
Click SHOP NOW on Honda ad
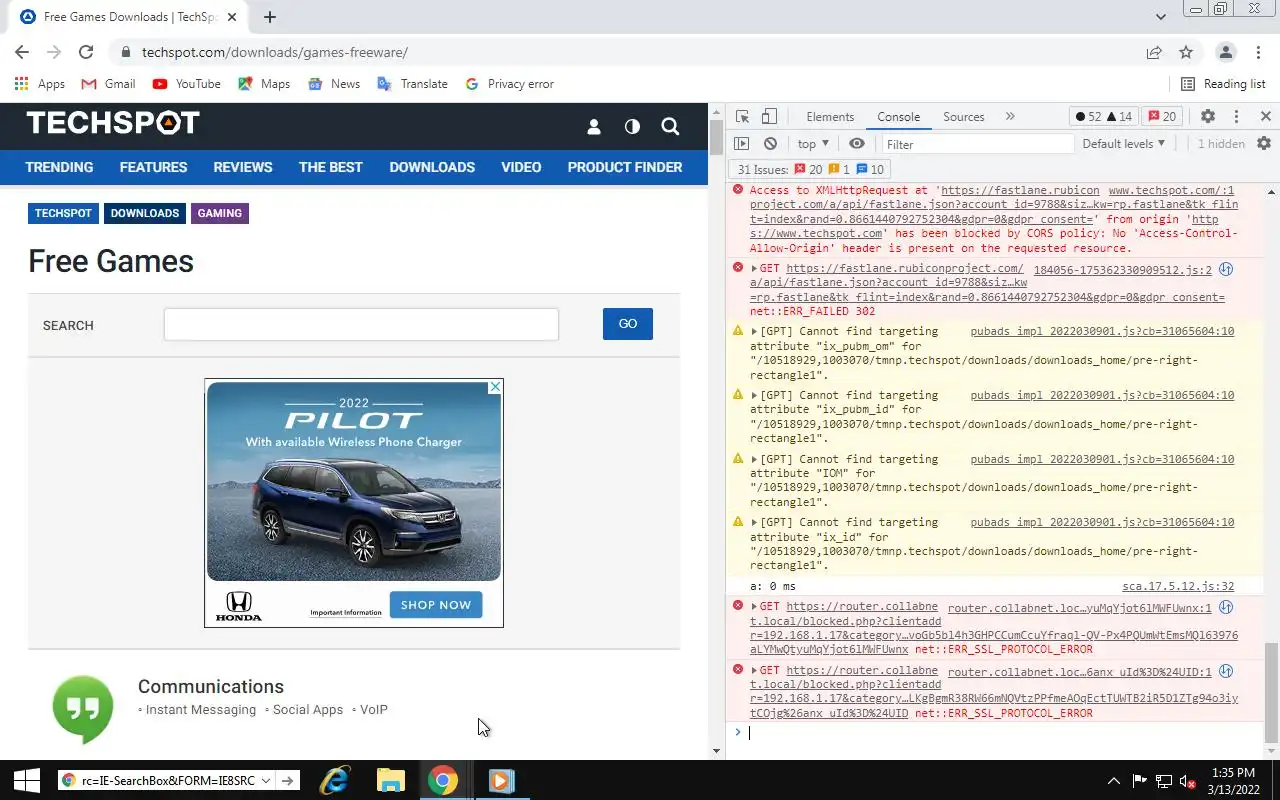click(x=436, y=605)
